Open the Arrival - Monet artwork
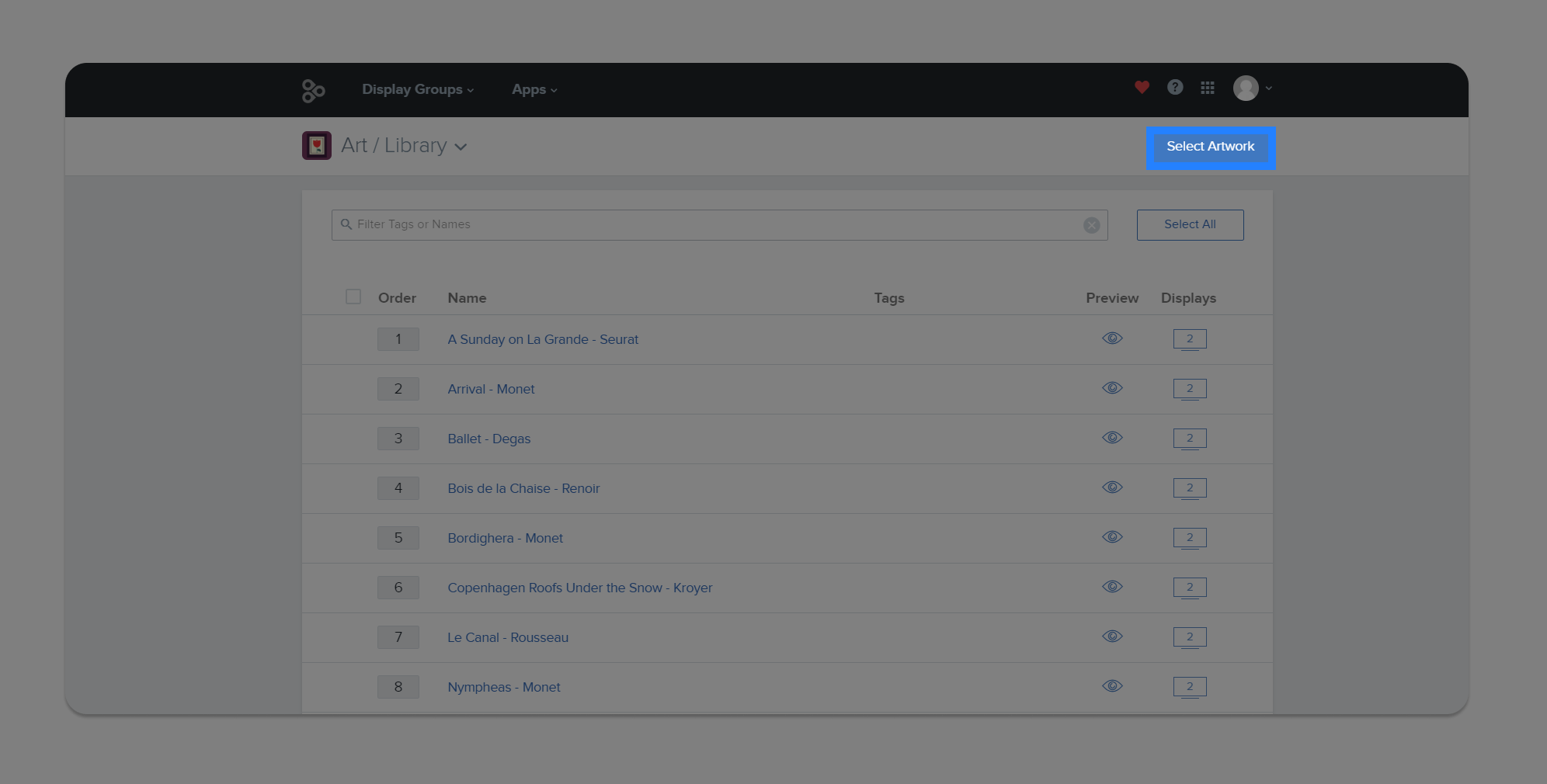The height and width of the screenshot is (784, 1547). (491, 389)
